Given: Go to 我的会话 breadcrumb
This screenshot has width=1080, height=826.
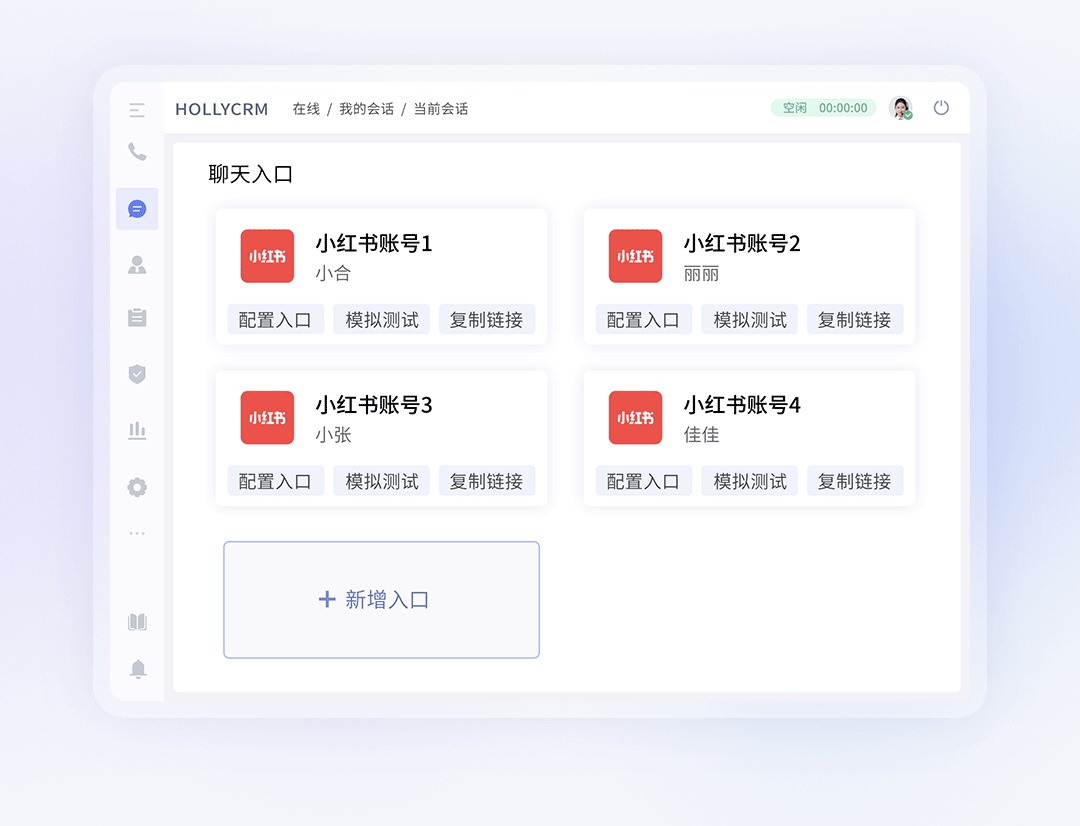Looking at the screenshot, I should coord(366,109).
